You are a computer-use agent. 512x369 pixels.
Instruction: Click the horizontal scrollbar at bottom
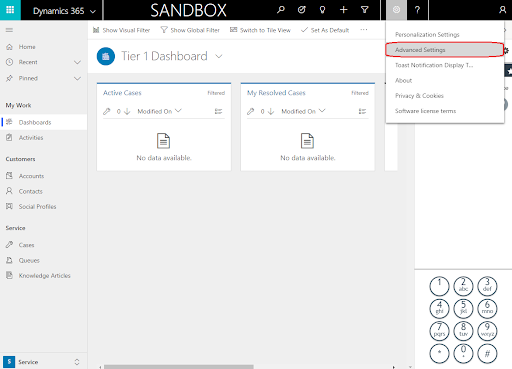click(179, 367)
